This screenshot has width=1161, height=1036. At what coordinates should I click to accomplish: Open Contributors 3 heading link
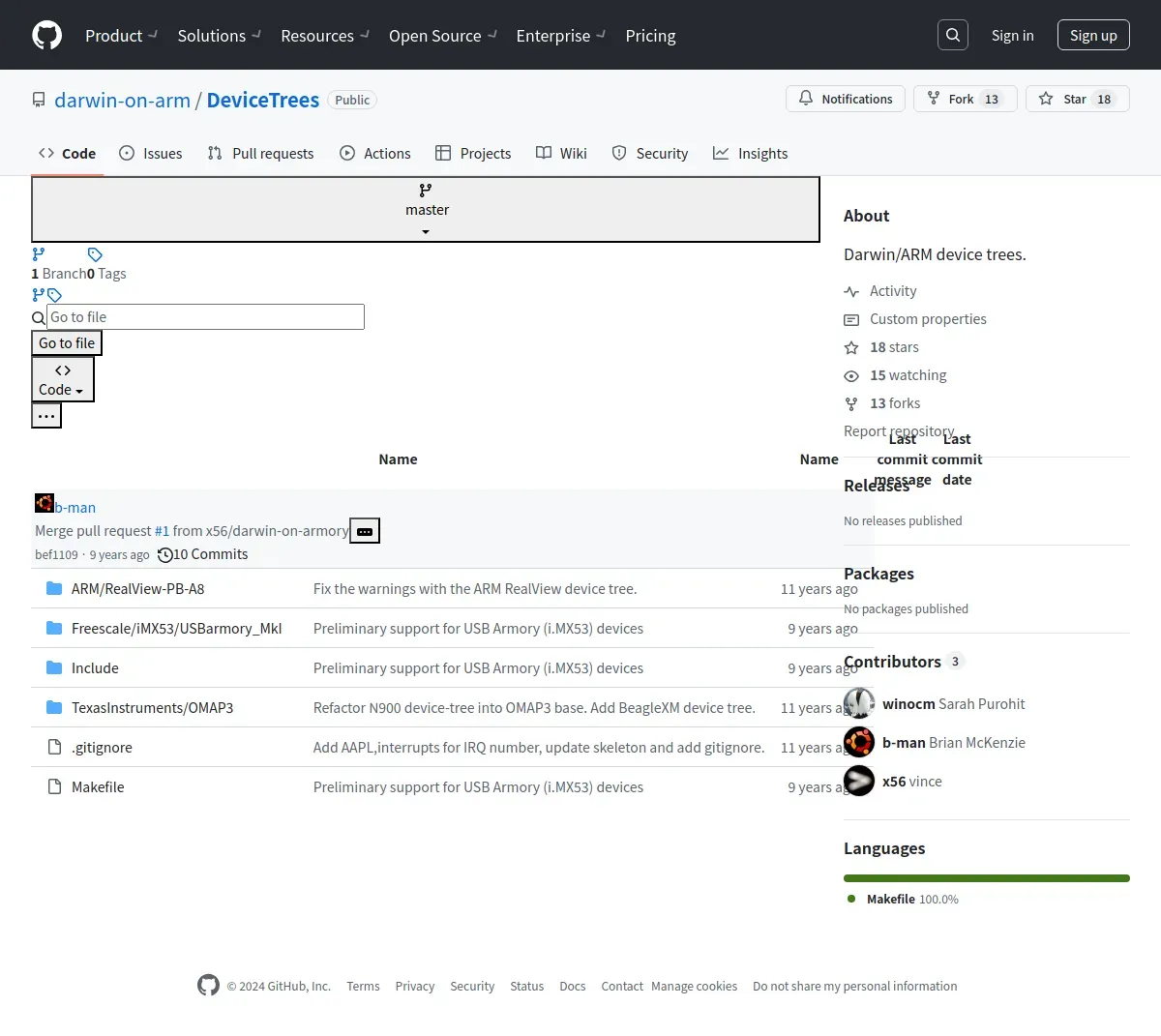click(x=904, y=661)
